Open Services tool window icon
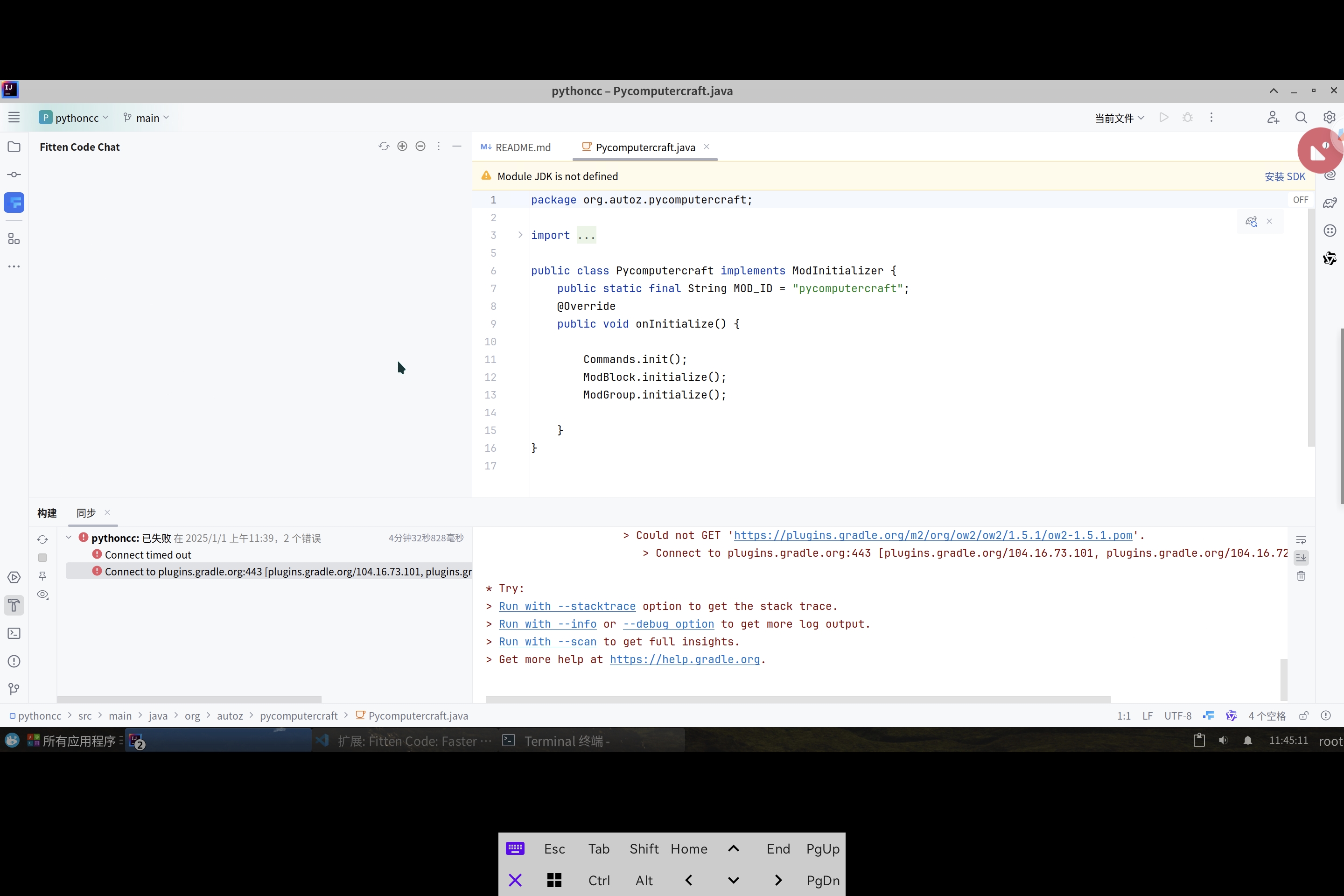 pos(14,577)
